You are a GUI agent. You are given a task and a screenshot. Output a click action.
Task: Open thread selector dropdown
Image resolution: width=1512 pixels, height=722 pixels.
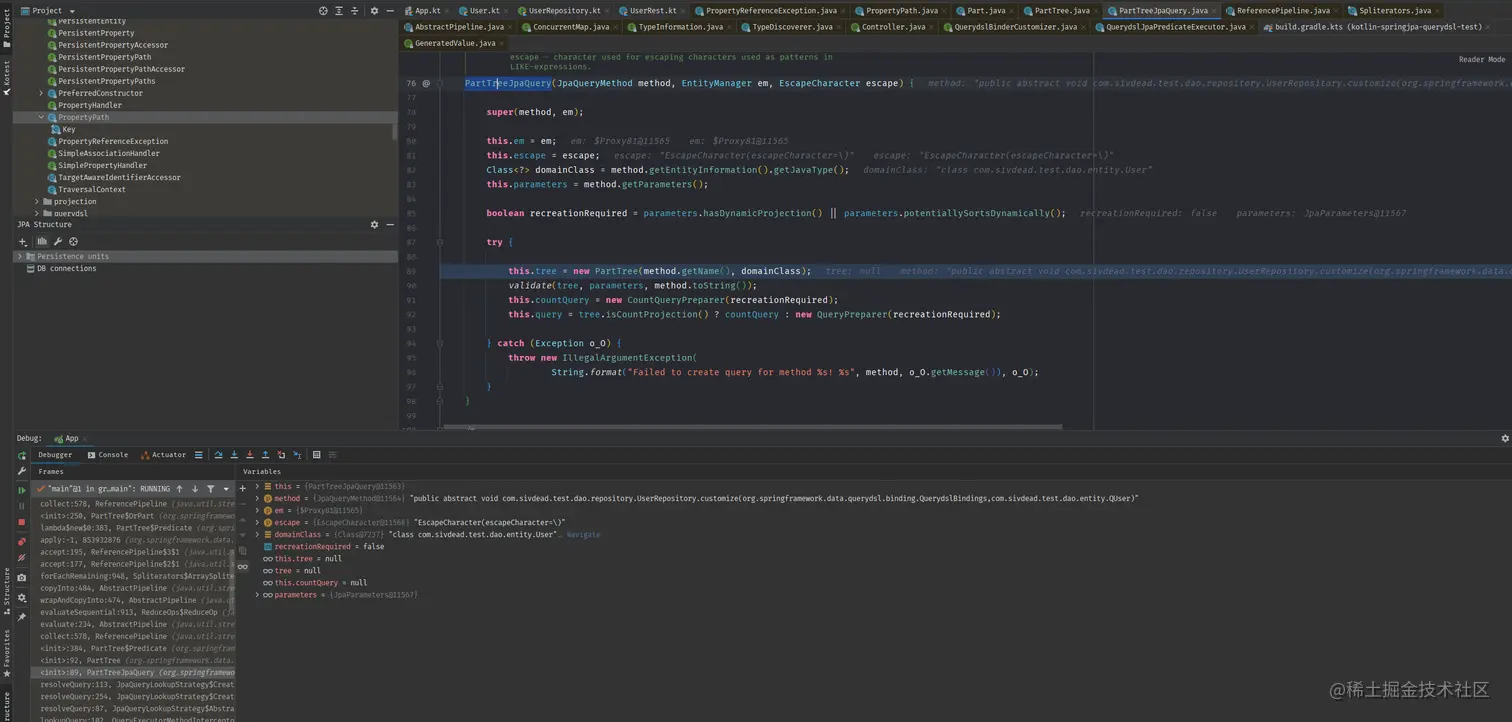[226, 489]
